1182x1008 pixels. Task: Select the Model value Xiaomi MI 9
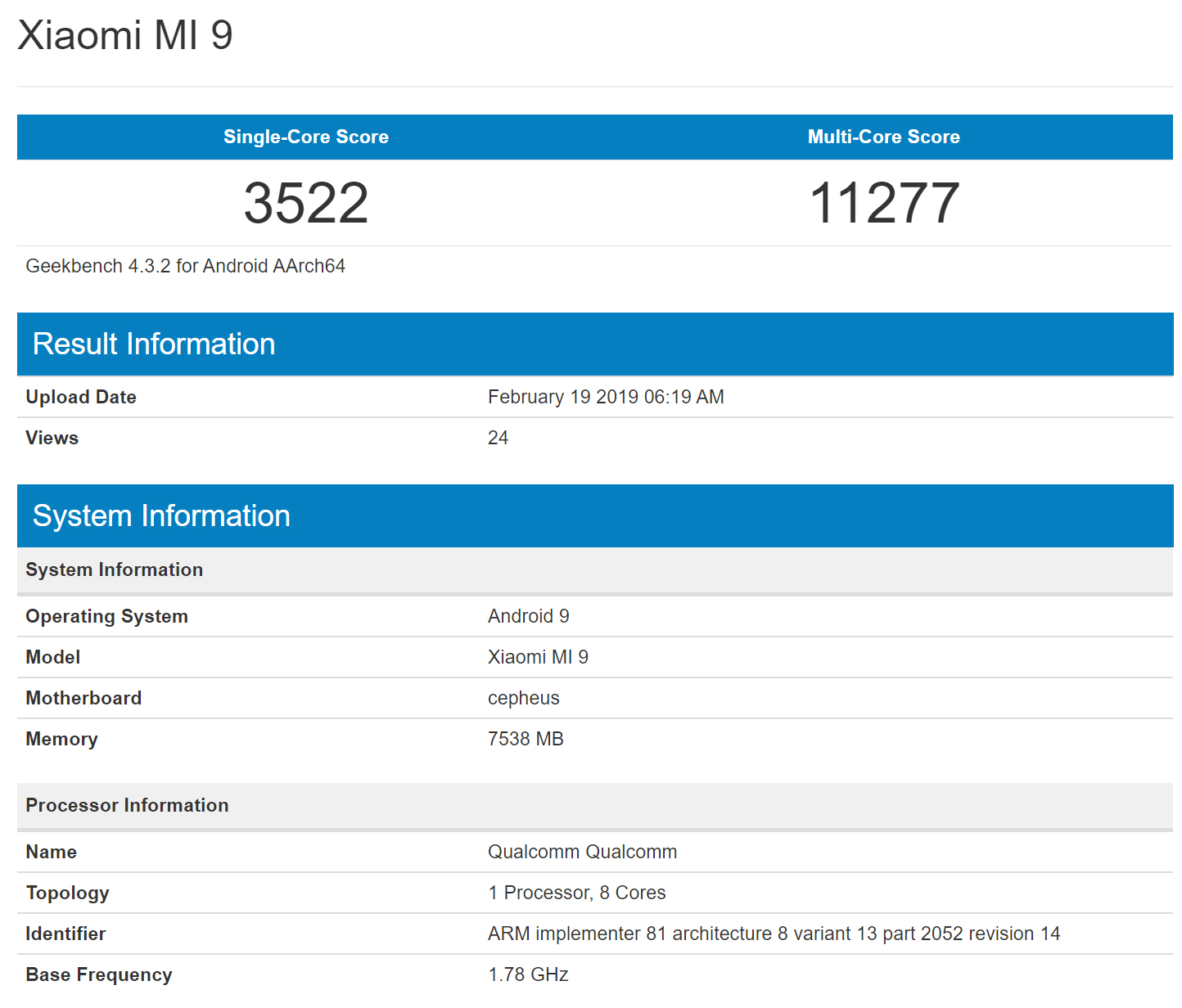coord(538,657)
